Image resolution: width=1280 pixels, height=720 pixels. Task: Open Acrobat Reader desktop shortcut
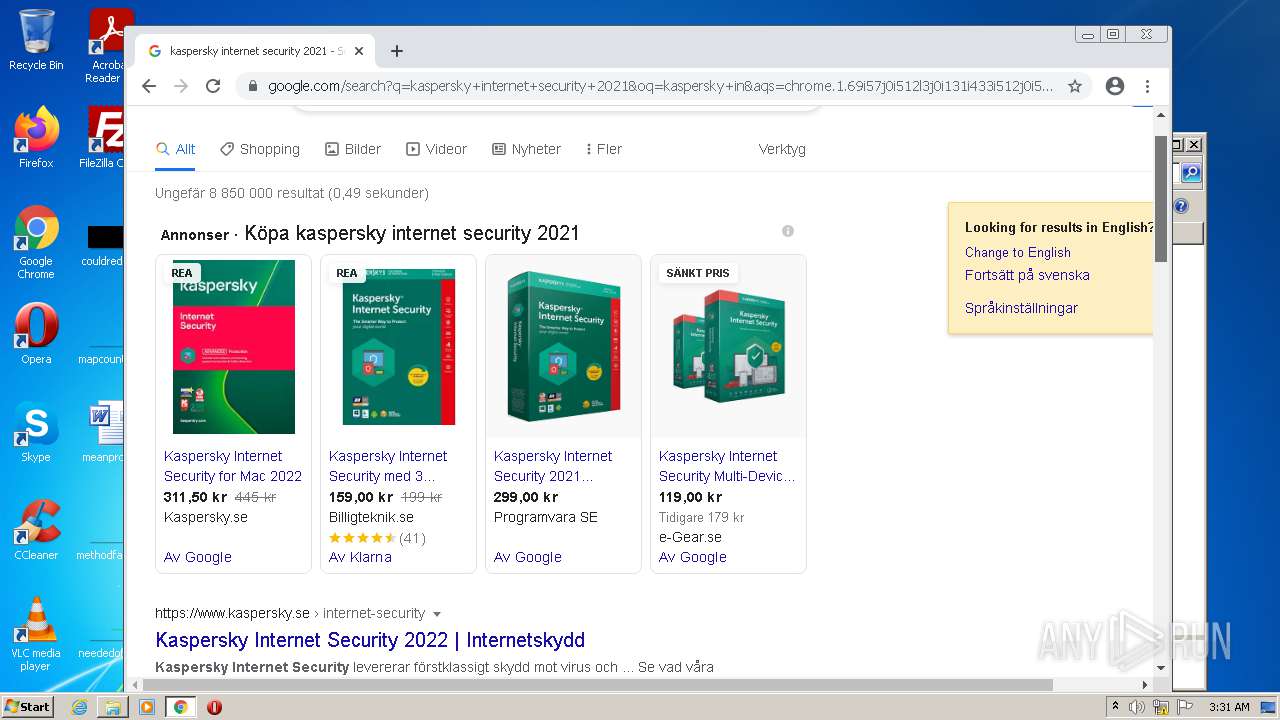106,45
